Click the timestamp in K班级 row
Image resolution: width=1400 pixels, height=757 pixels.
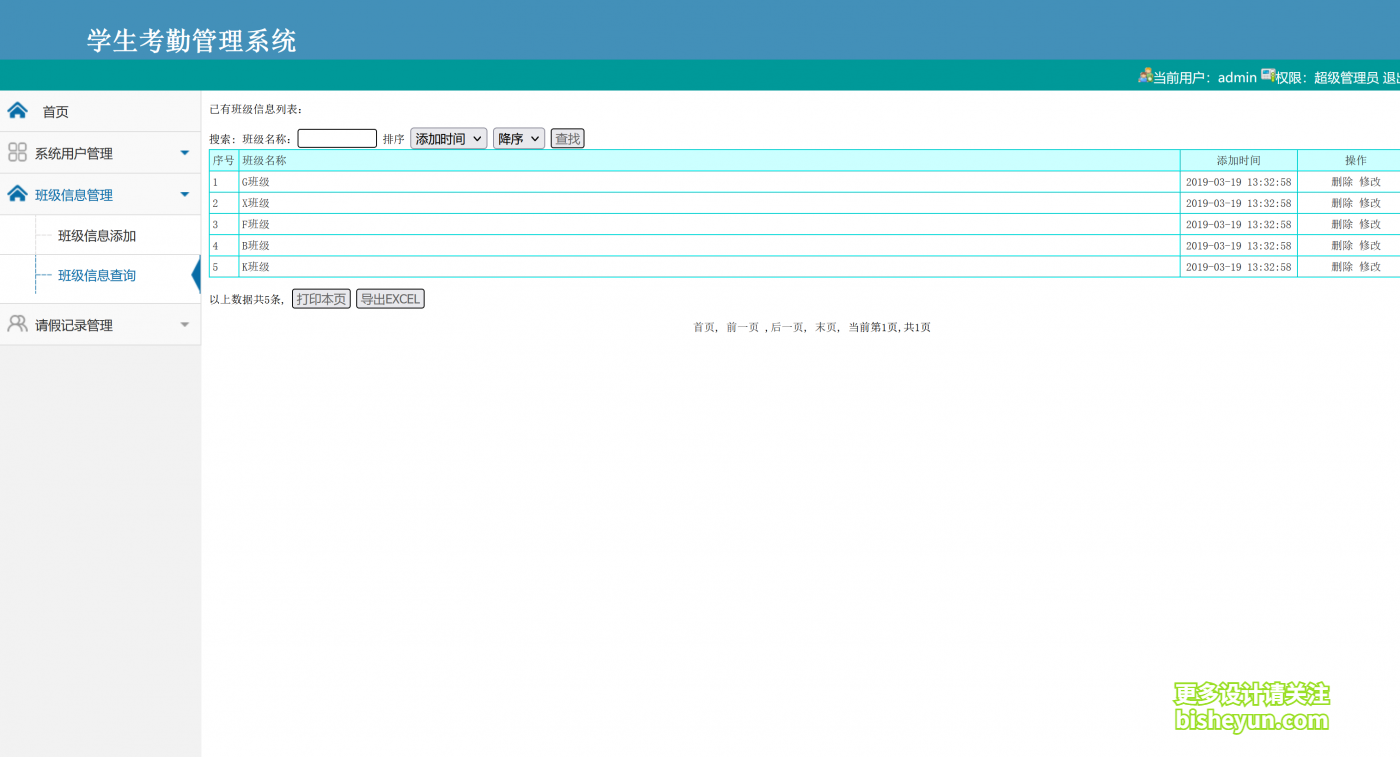pos(1238,267)
